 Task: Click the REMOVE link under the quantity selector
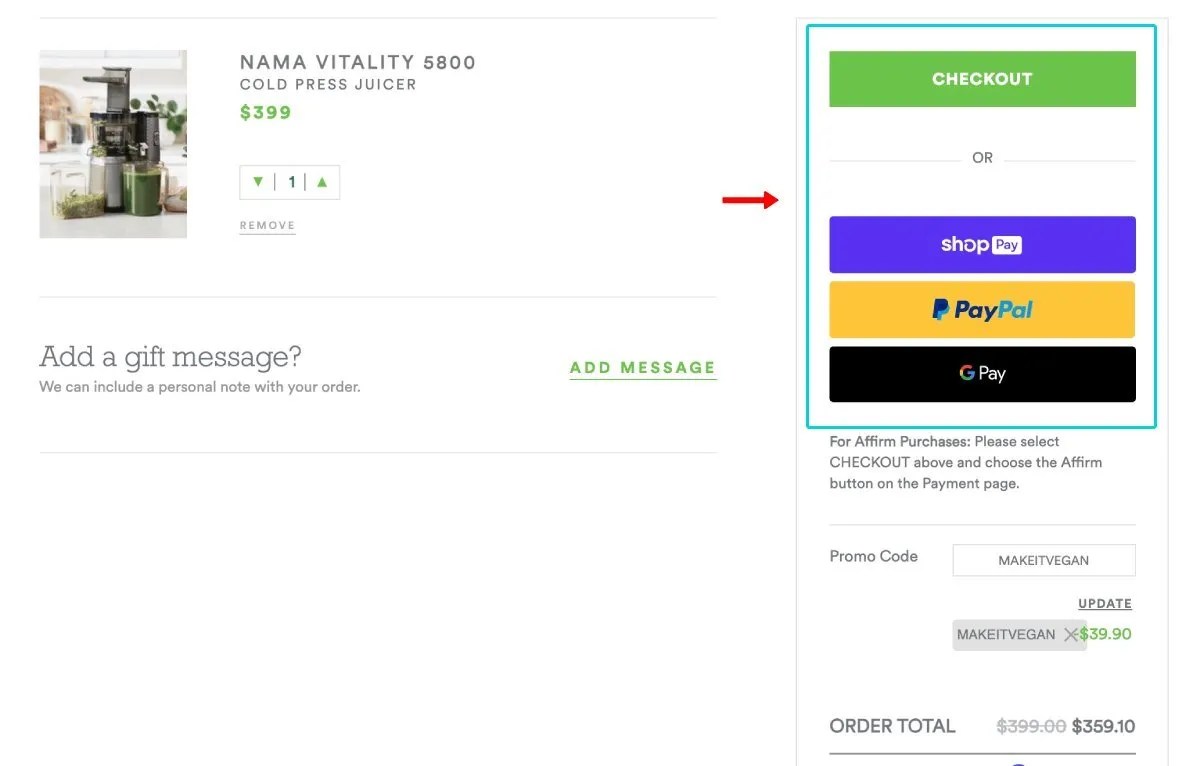266,225
